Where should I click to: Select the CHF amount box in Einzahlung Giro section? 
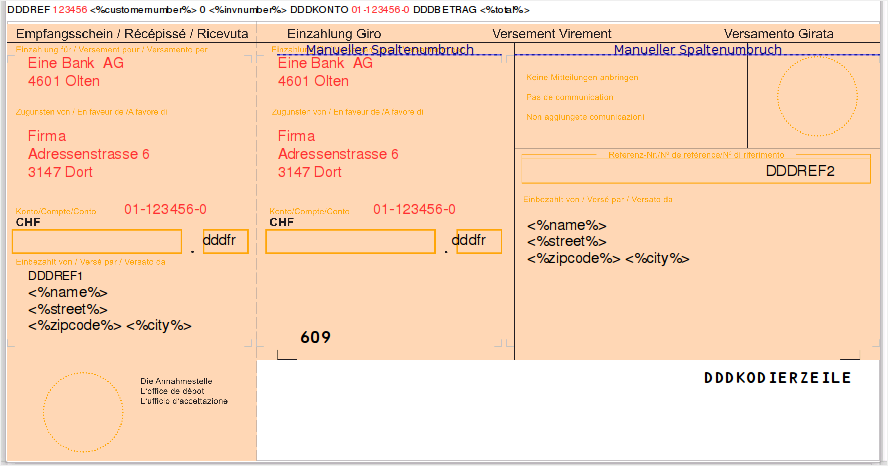coord(350,242)
